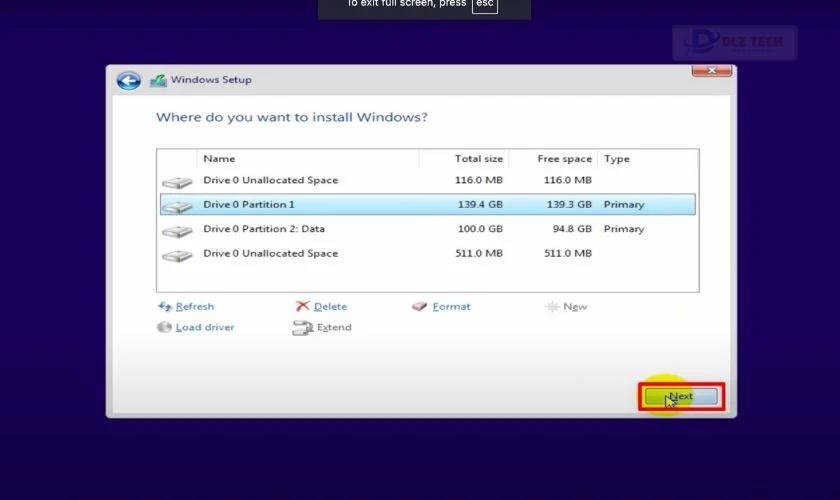840x500 pixels.
Task: Proceed with the Next button
Action: point(681,397)
